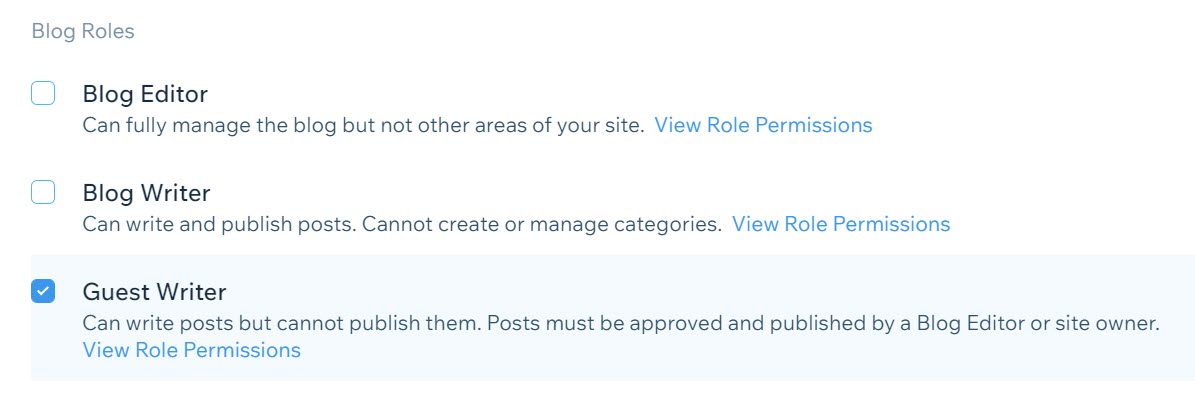Click the Blog Roles section heading
Image resolution: width=1195 pixels, height=395 pixels.
point(83,31)
